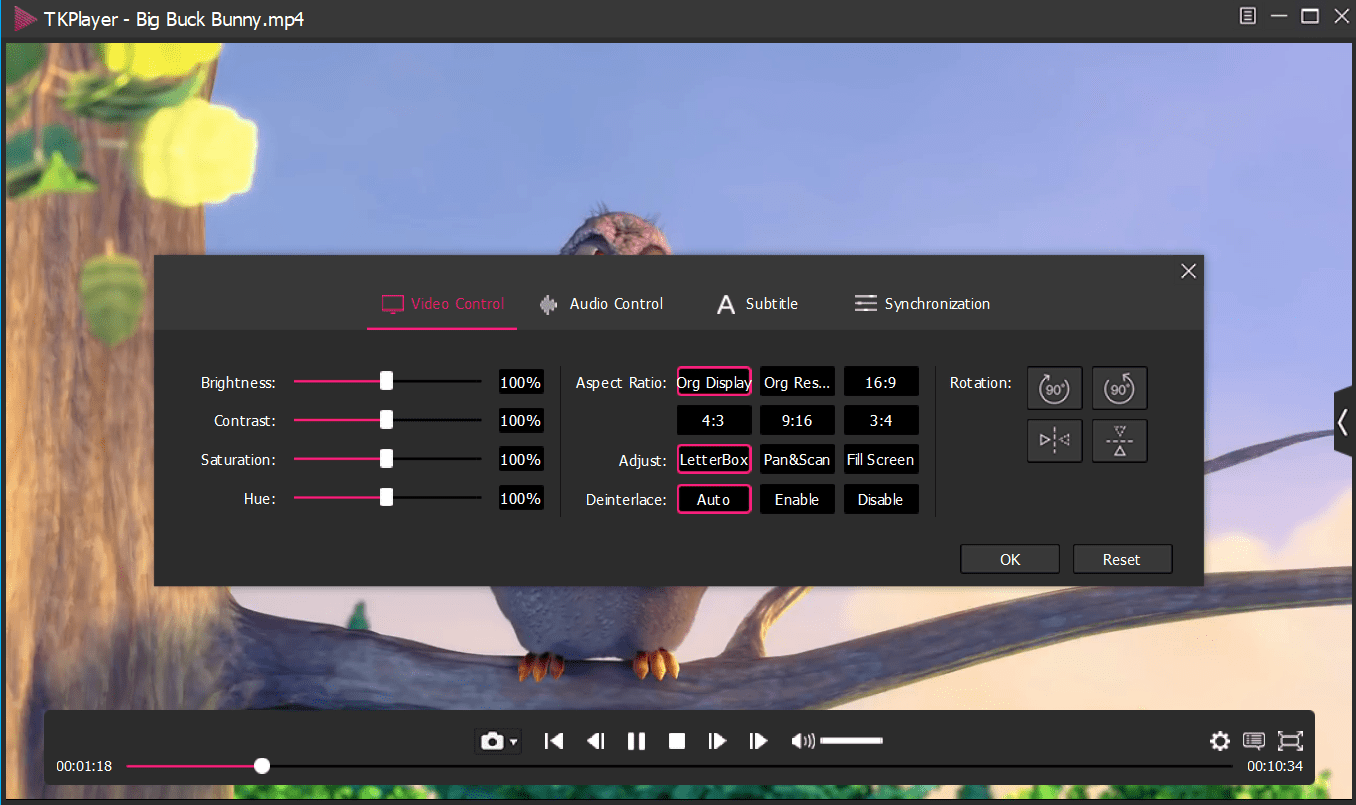Take a snapshot with the camera icon
This screenshot has width=1356, height=805.
(x=491, y=741)
